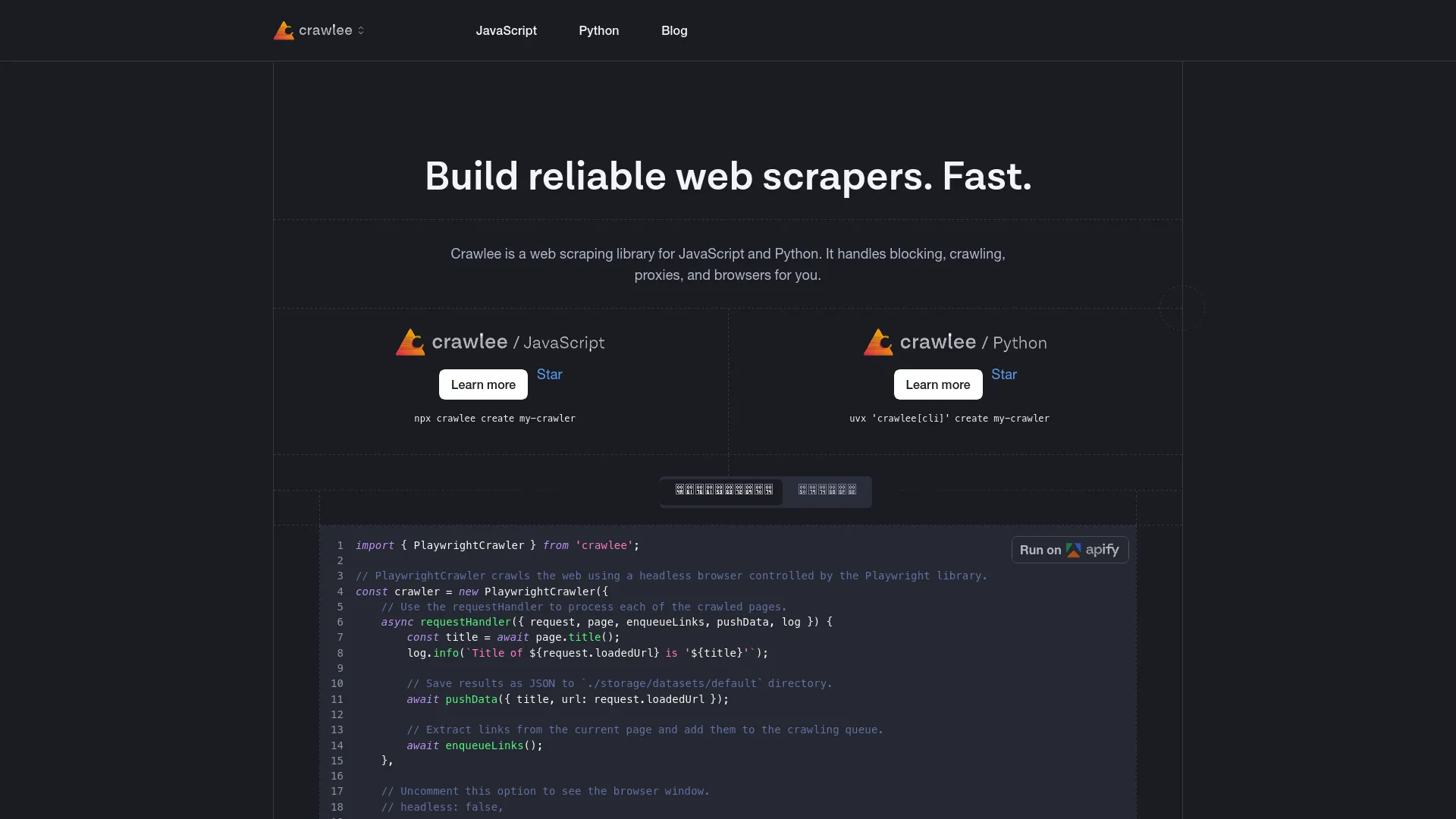Open the Python navigation item
The height and width of the screenshot is (819, 1456).
pyautogui.click(x=599, y=30)
